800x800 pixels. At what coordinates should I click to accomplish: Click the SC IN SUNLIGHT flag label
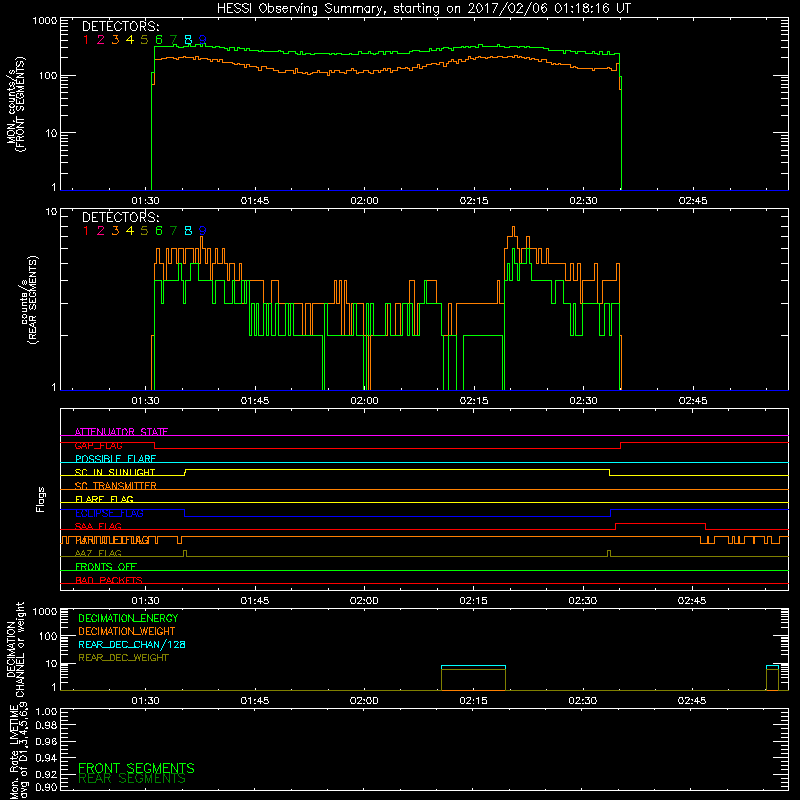pyautogui.click(x=115, y=472)
